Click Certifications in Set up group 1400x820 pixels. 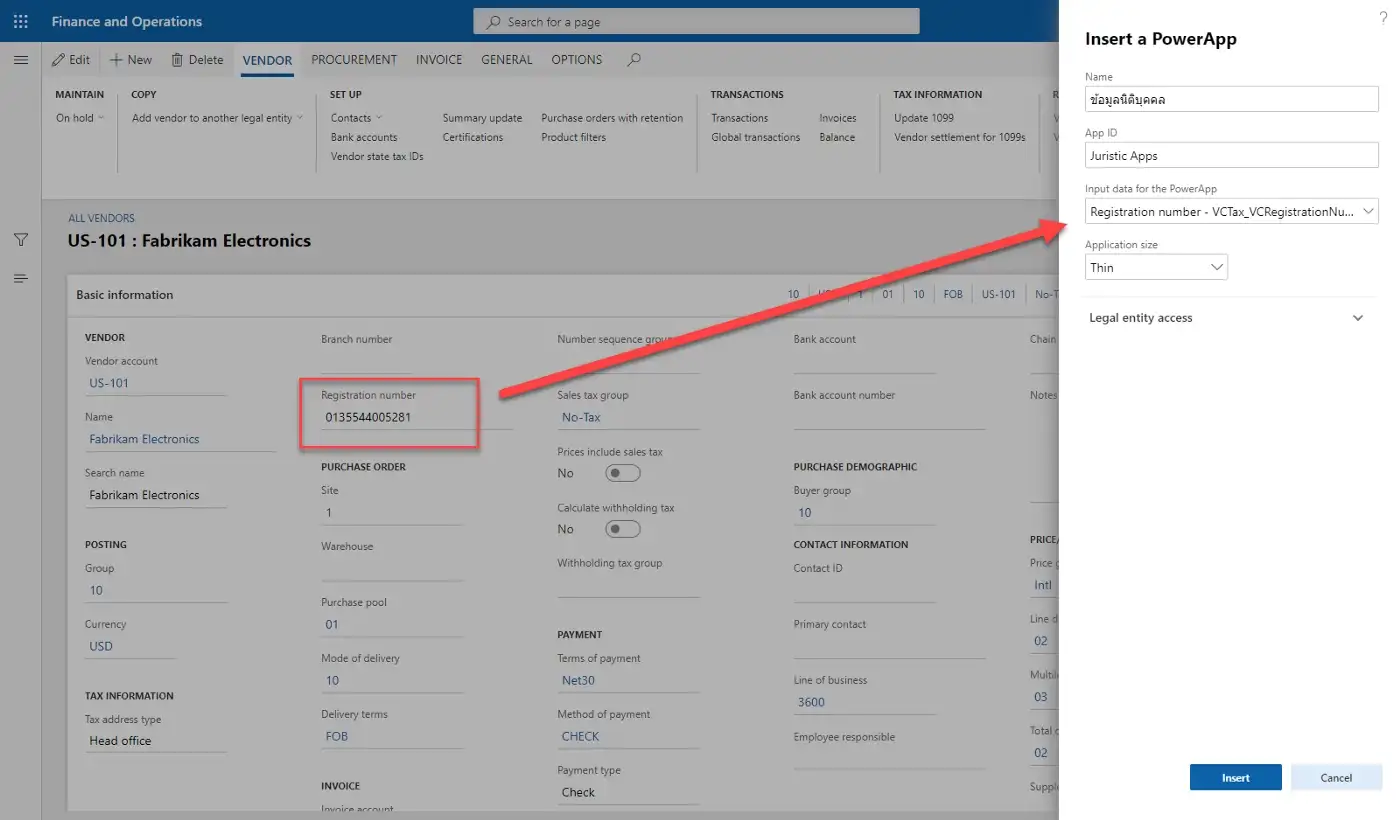tap(473, 137)
